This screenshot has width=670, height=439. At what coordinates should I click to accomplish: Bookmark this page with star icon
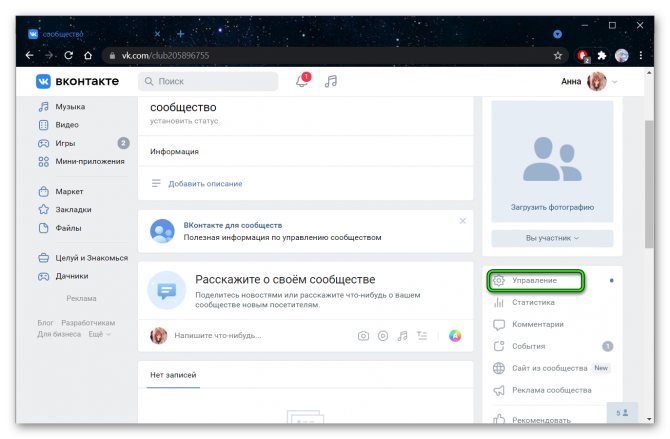(x=558, y=56)
